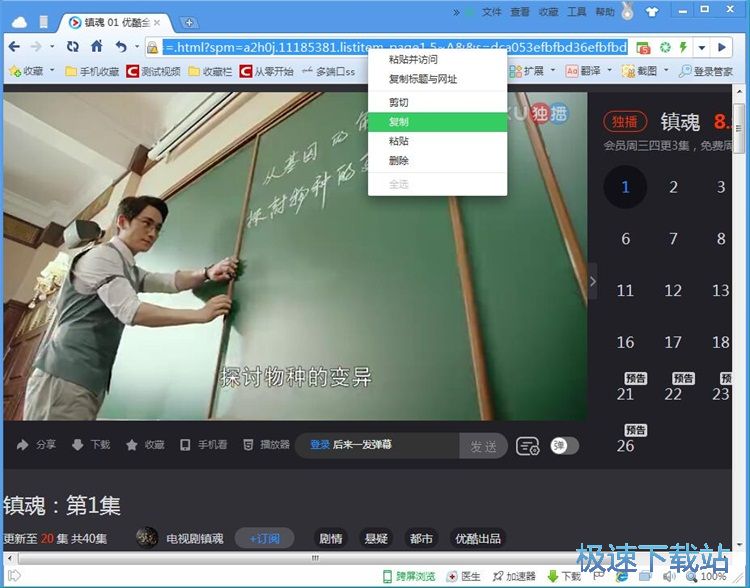Click the browser back arrow
750x588 pixels.
coord(14,46)
